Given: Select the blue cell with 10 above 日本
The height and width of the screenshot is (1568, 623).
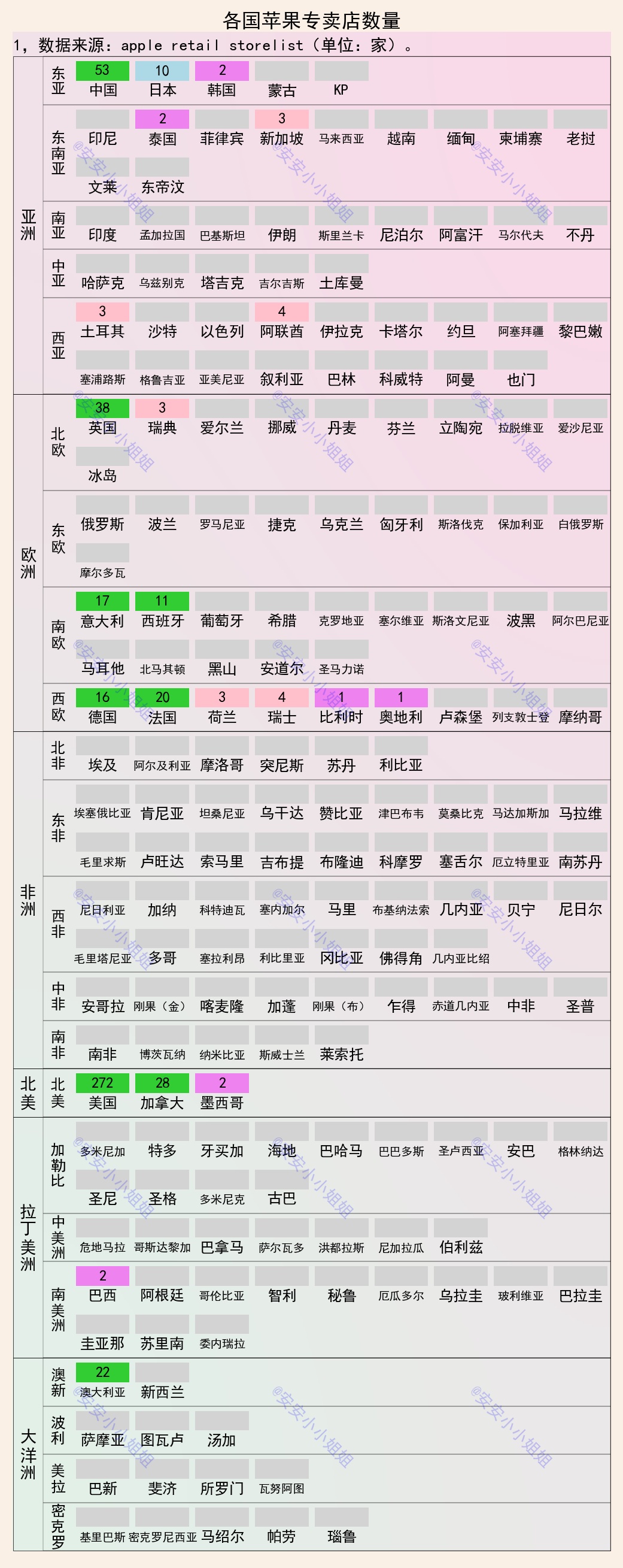Looking at the screenshot, I should 162,71.
